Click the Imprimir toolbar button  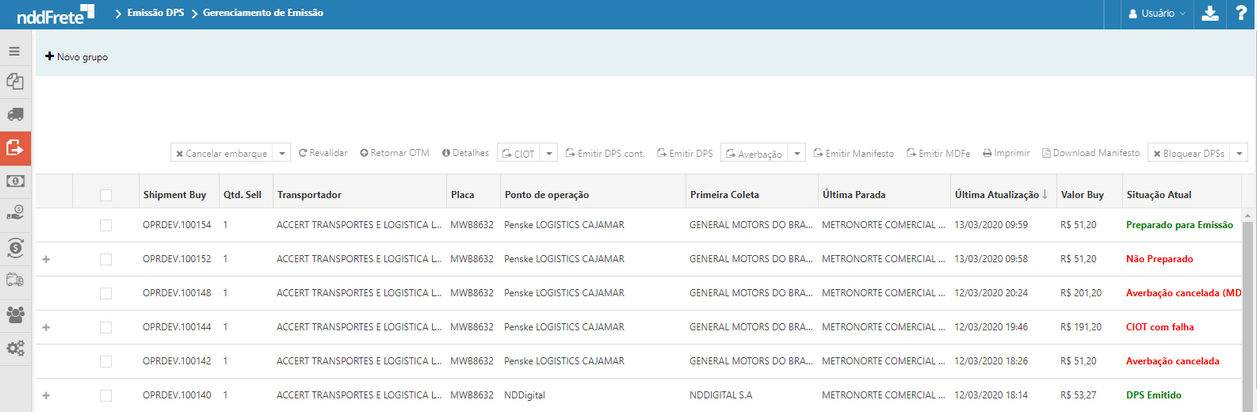tap(1006, 153)
